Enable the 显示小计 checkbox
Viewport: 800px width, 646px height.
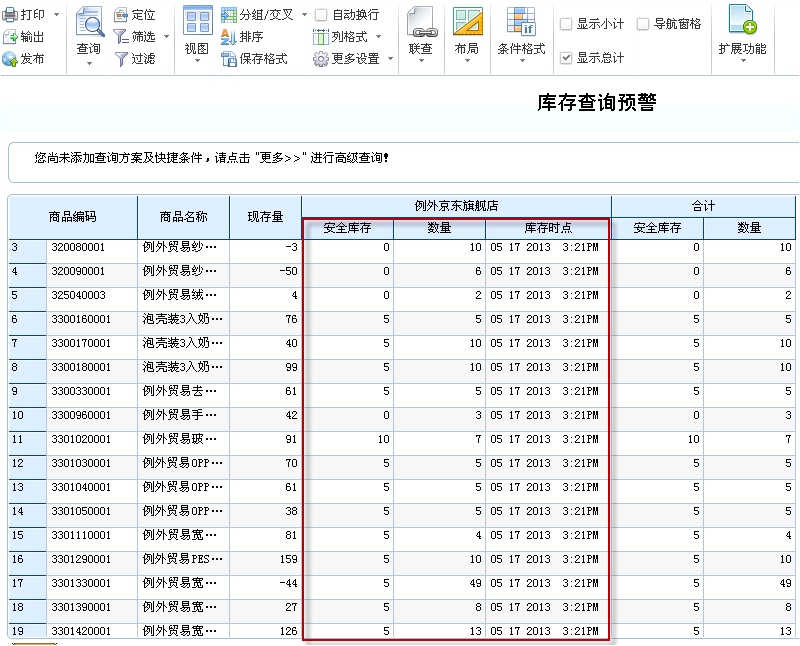pos(566,24)
